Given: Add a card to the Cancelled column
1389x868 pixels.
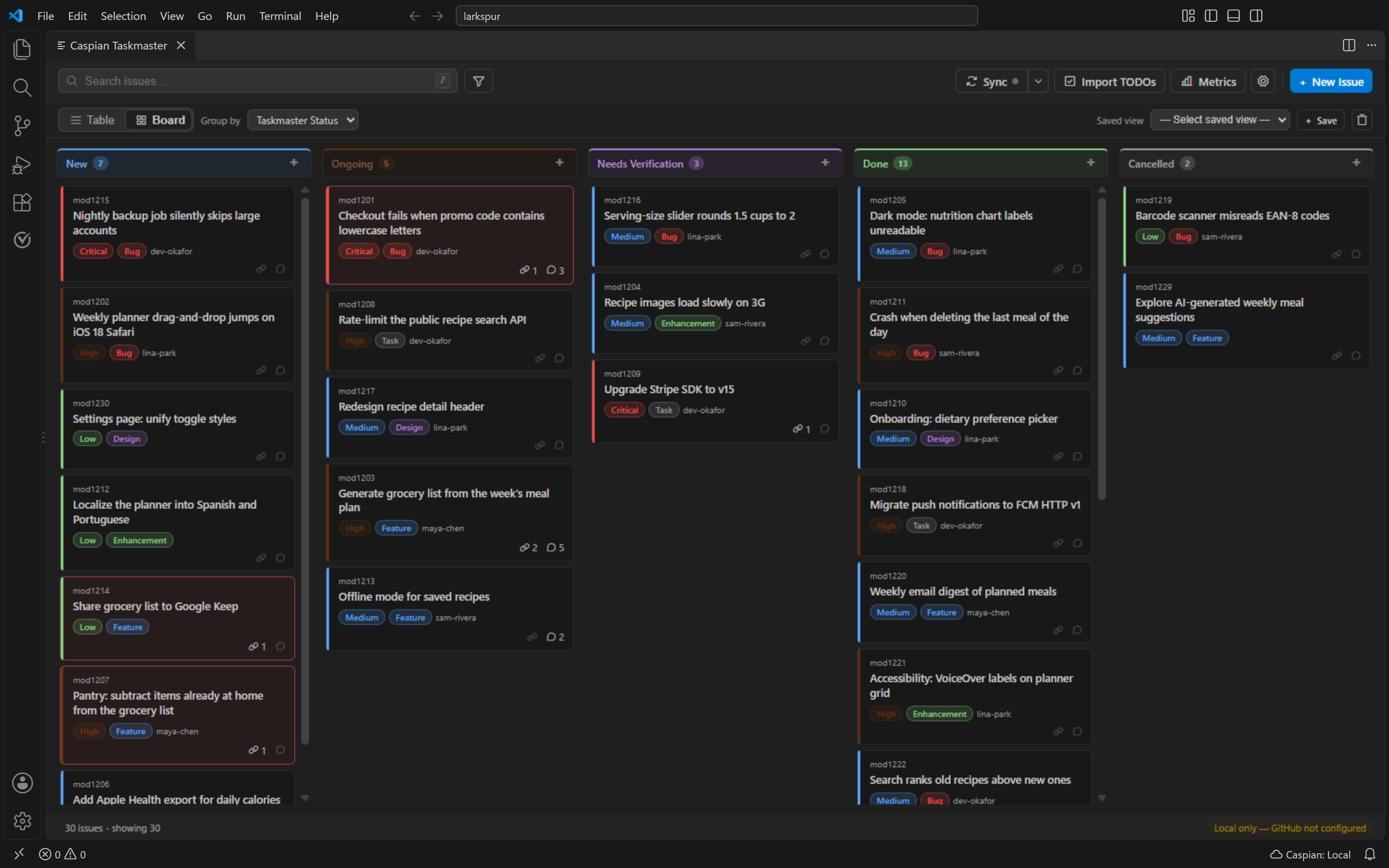Looking at the screenshot, I should coord(1356,163).
